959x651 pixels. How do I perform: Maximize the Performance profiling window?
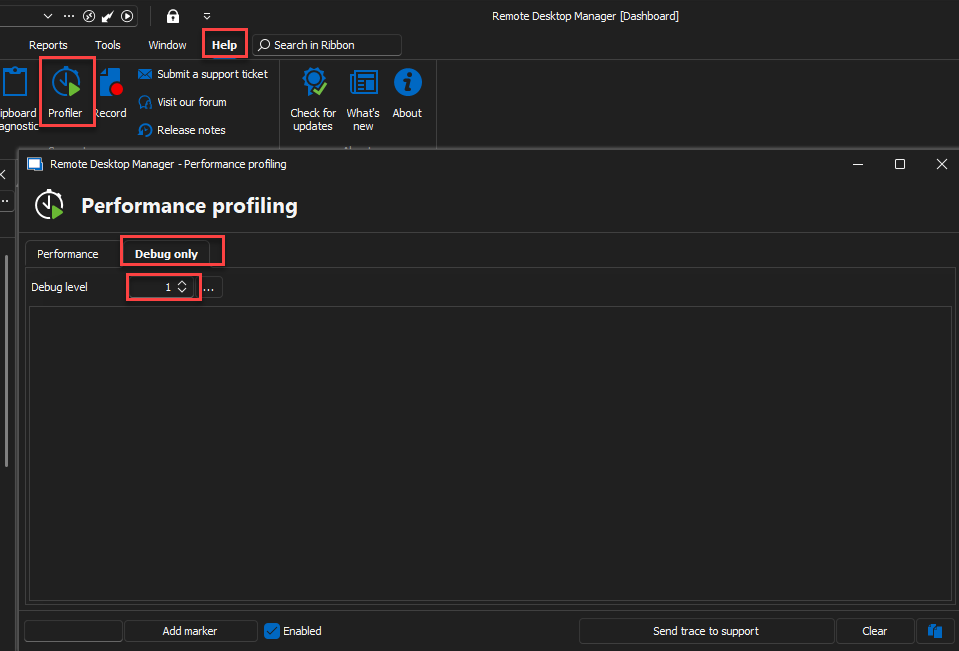[x=900, y=164]
